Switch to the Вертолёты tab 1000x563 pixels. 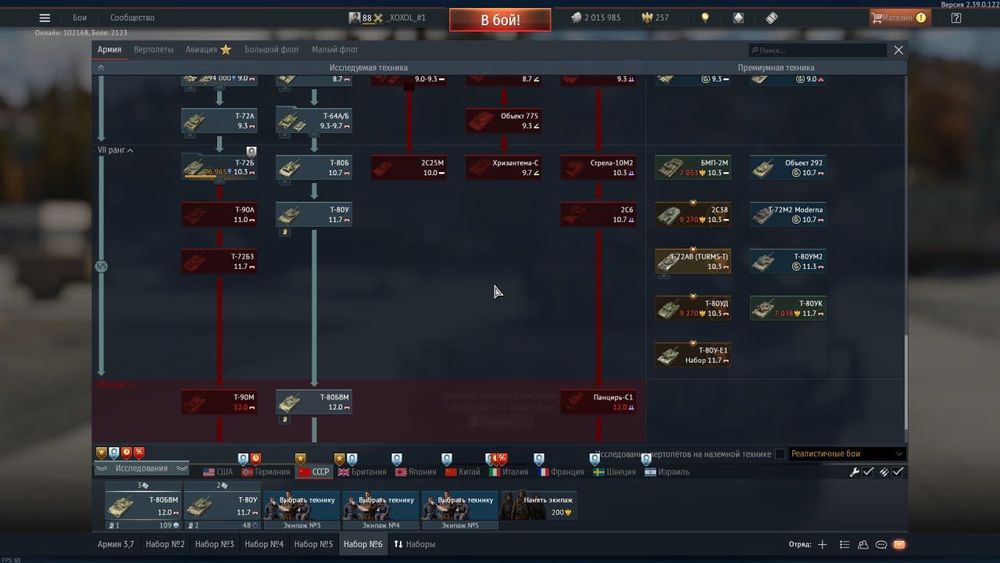(x=153, y=49)
